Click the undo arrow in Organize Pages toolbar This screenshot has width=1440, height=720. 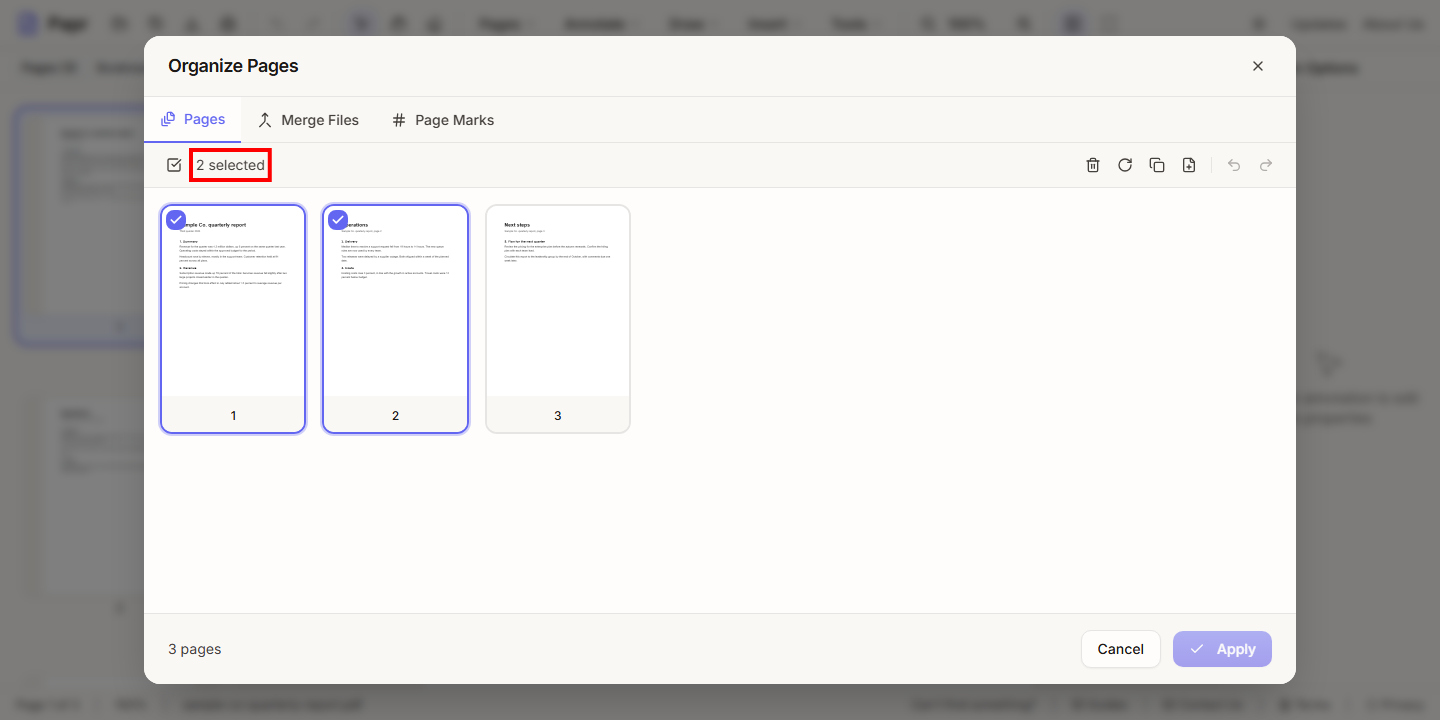pyautogui.click(x=1234, y=165)
